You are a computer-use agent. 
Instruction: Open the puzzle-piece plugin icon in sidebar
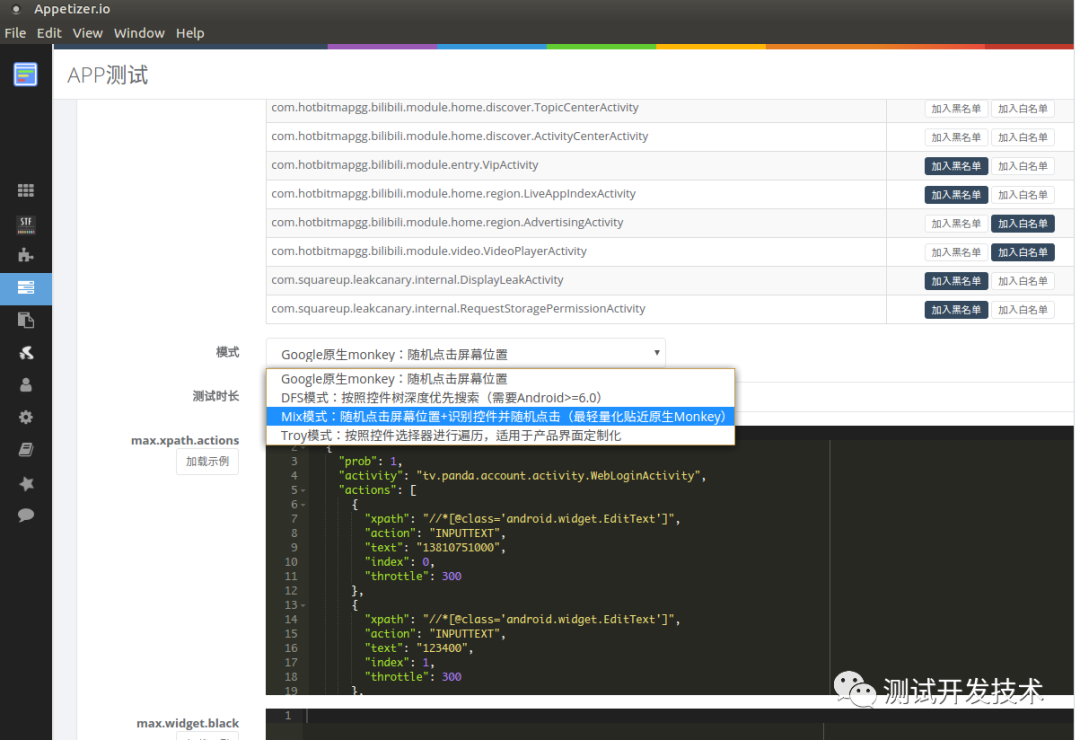click(x=25, y=255)
